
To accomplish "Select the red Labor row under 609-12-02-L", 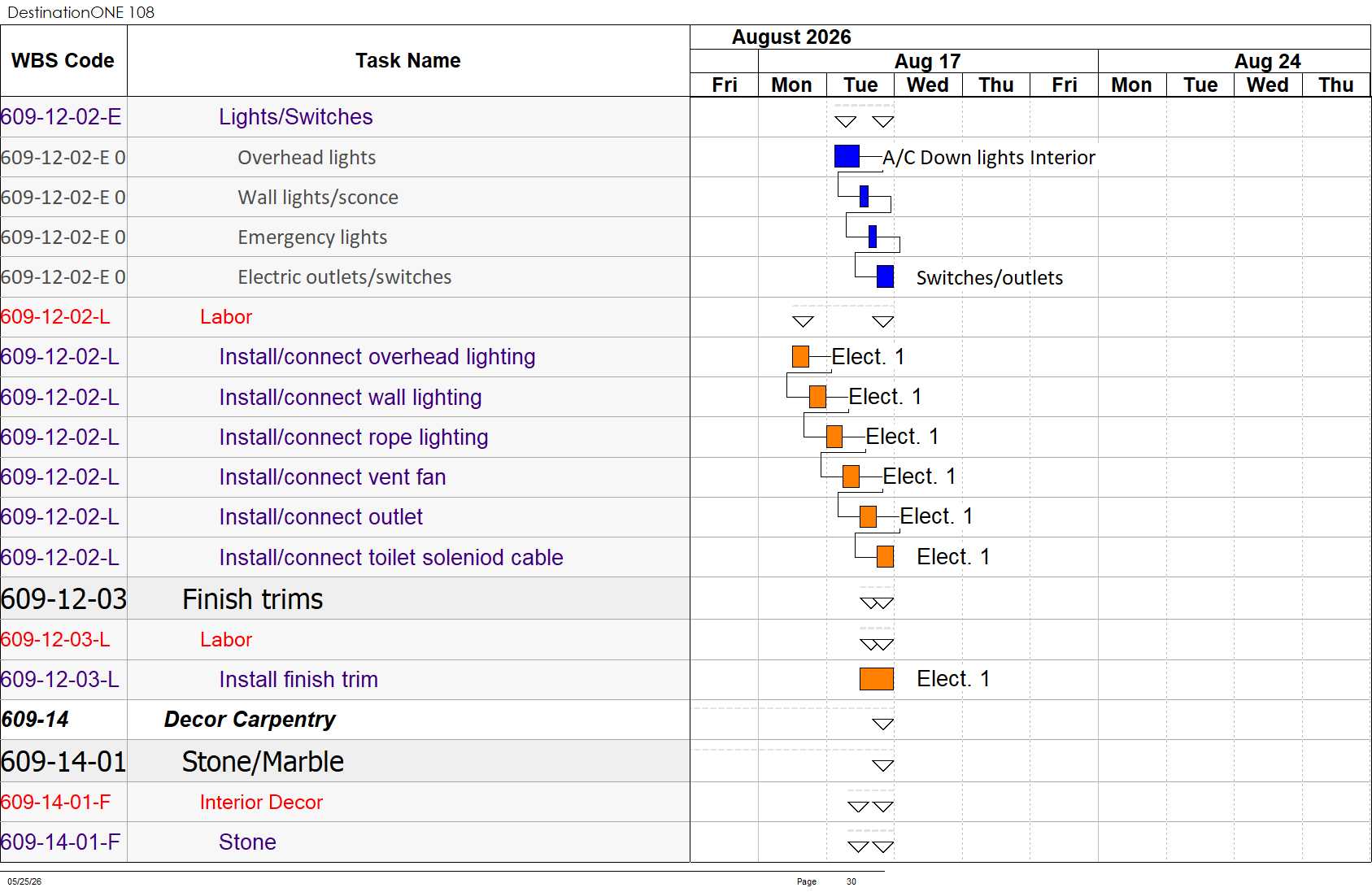I will [345, 317].
